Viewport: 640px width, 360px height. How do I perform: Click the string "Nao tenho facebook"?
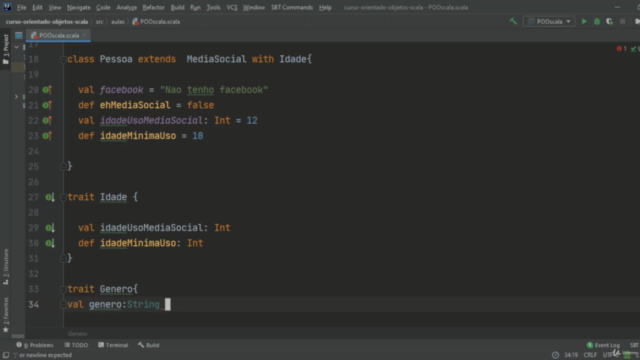214,90
